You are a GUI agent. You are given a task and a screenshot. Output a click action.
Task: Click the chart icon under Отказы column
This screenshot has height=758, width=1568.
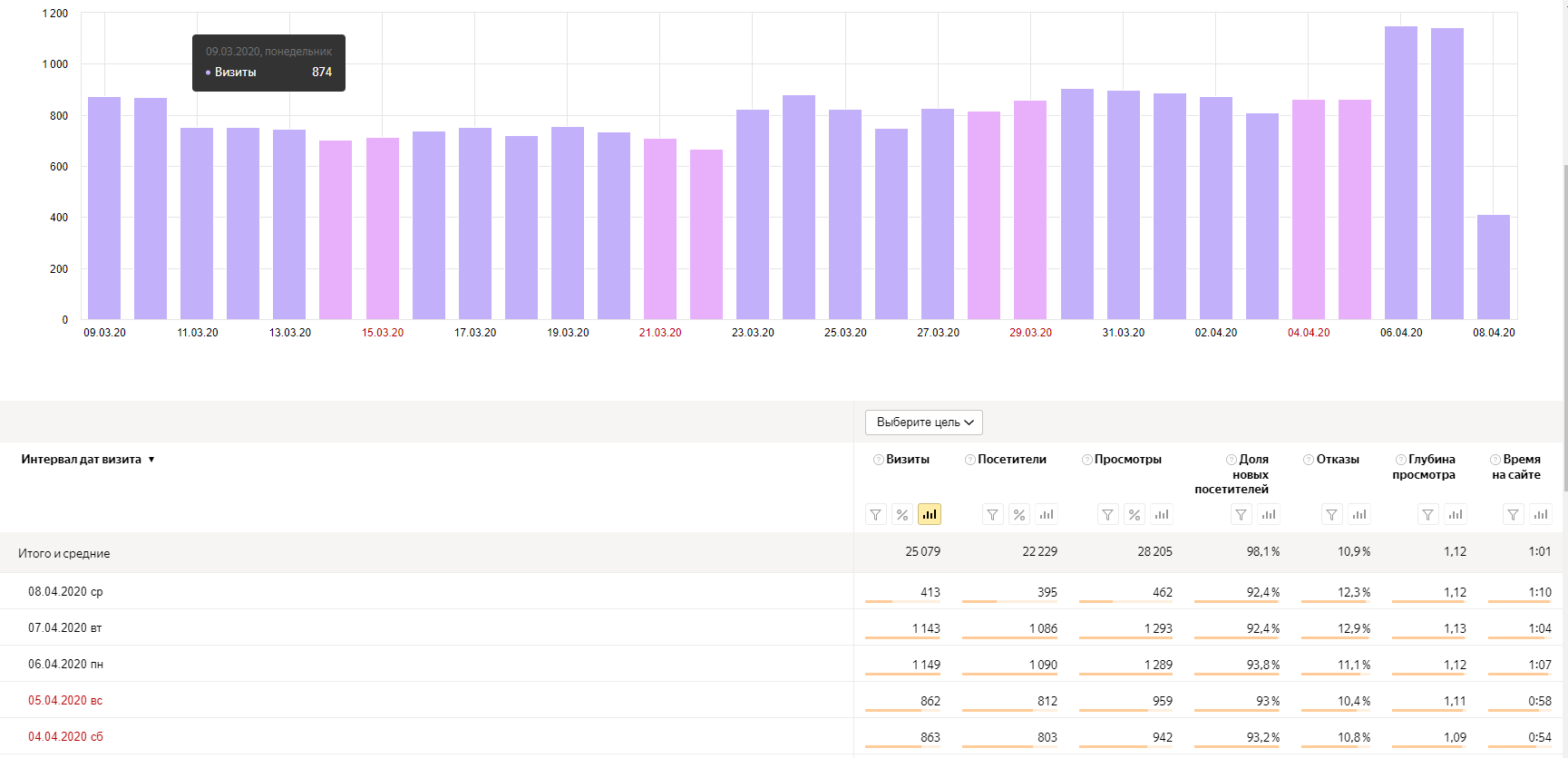pos(1359,515)
